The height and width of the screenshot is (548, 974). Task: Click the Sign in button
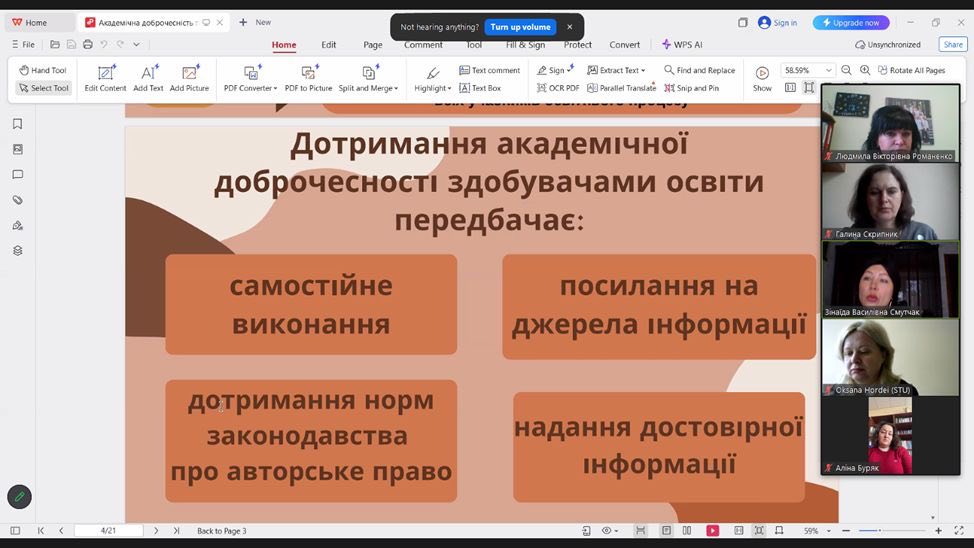778,23
